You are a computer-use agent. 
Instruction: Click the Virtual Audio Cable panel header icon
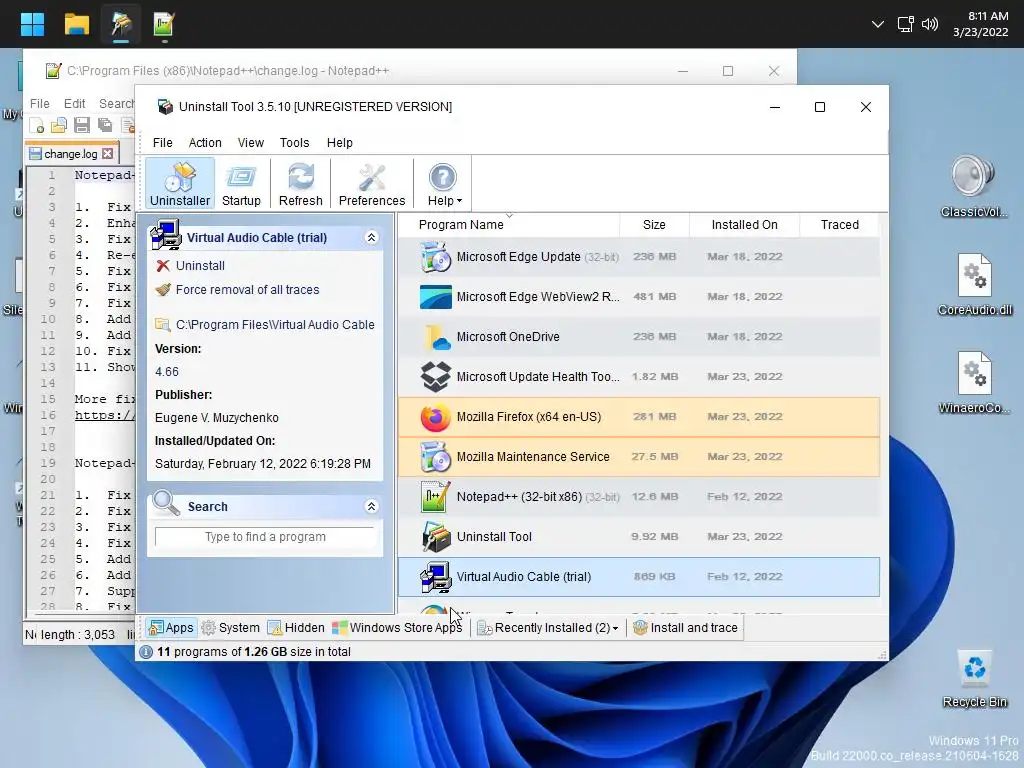[x=165, y=236]
